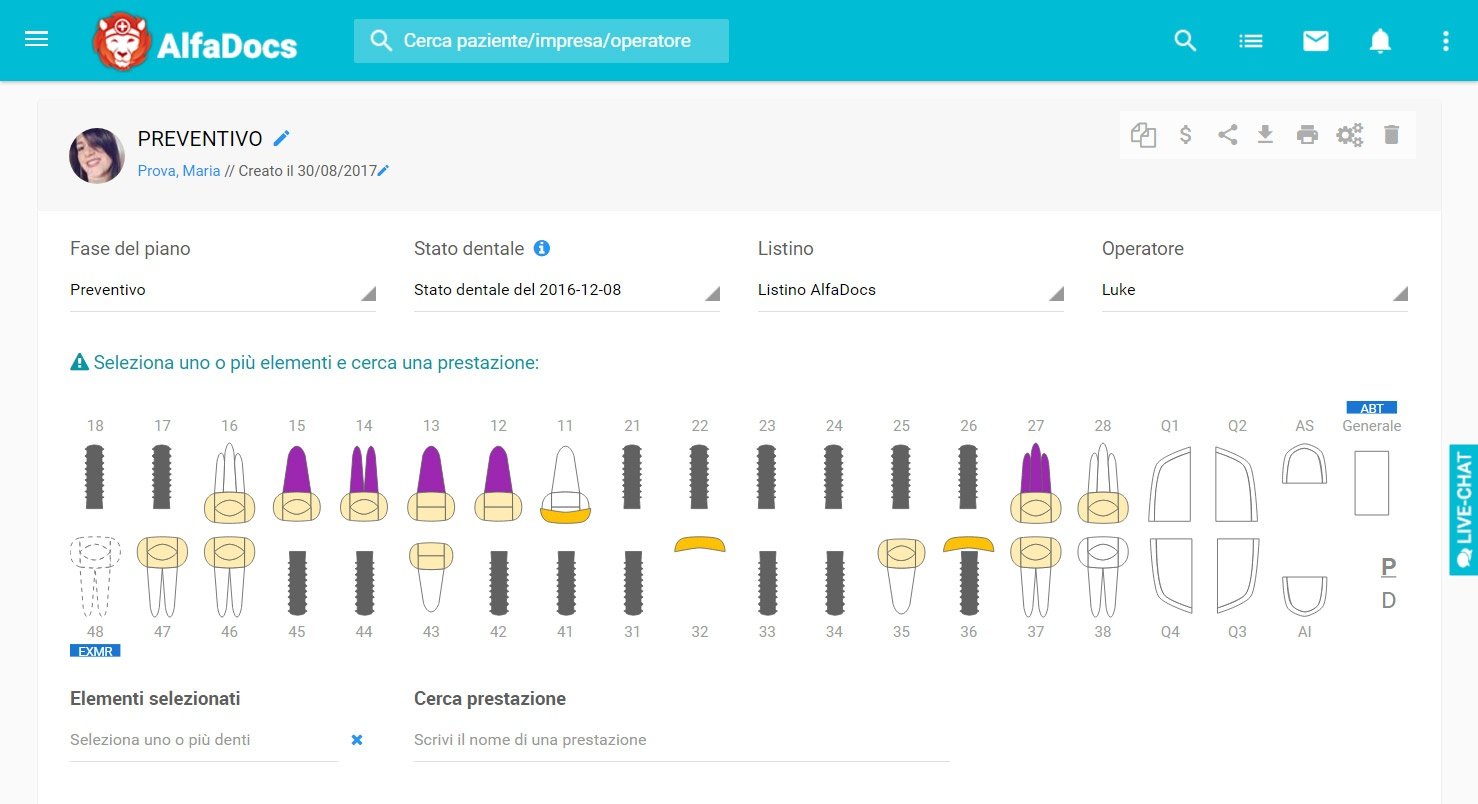Expand the Operatore dropdown
The image size is (1478, 804).
[1254, 291]
